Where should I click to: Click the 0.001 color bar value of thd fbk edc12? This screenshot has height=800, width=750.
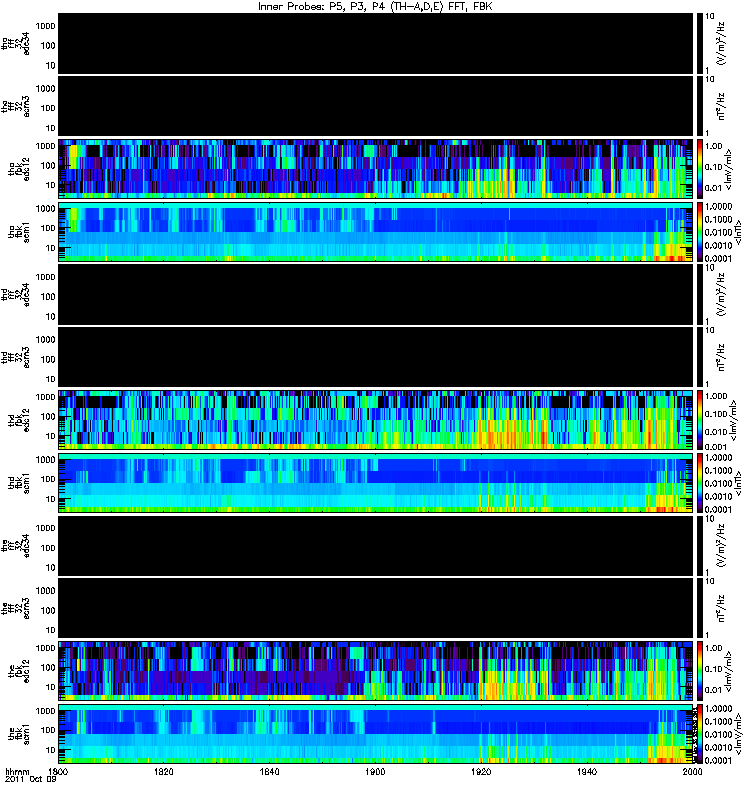pyautogui.click(x=716, y=447)
